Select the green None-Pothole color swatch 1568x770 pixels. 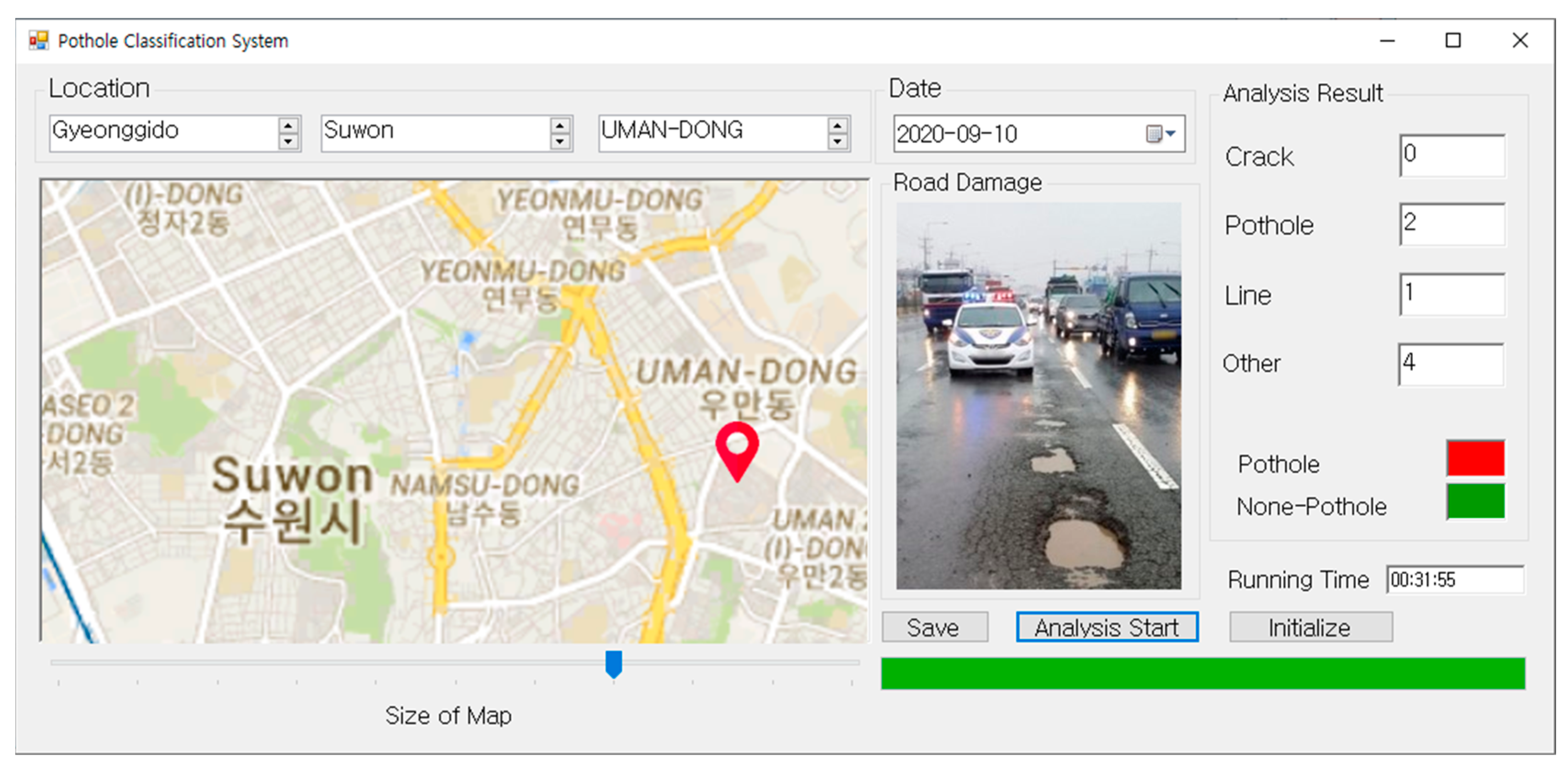(x=1476, y=502)
